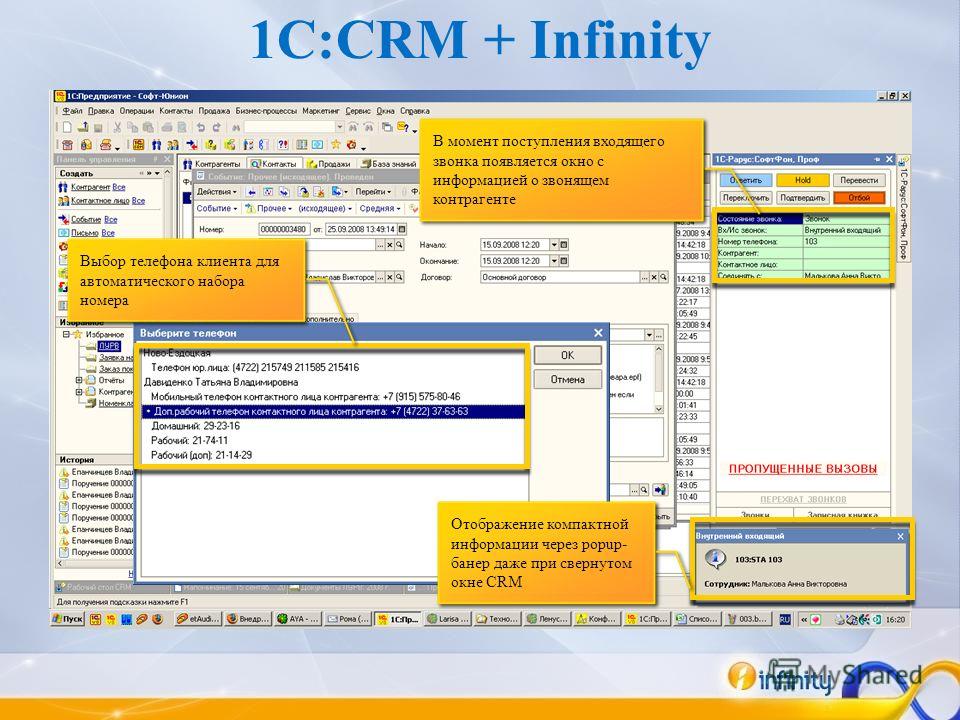960x720 pixels.
Task: Open the Действия dropdown
Action: pos(216,192)
